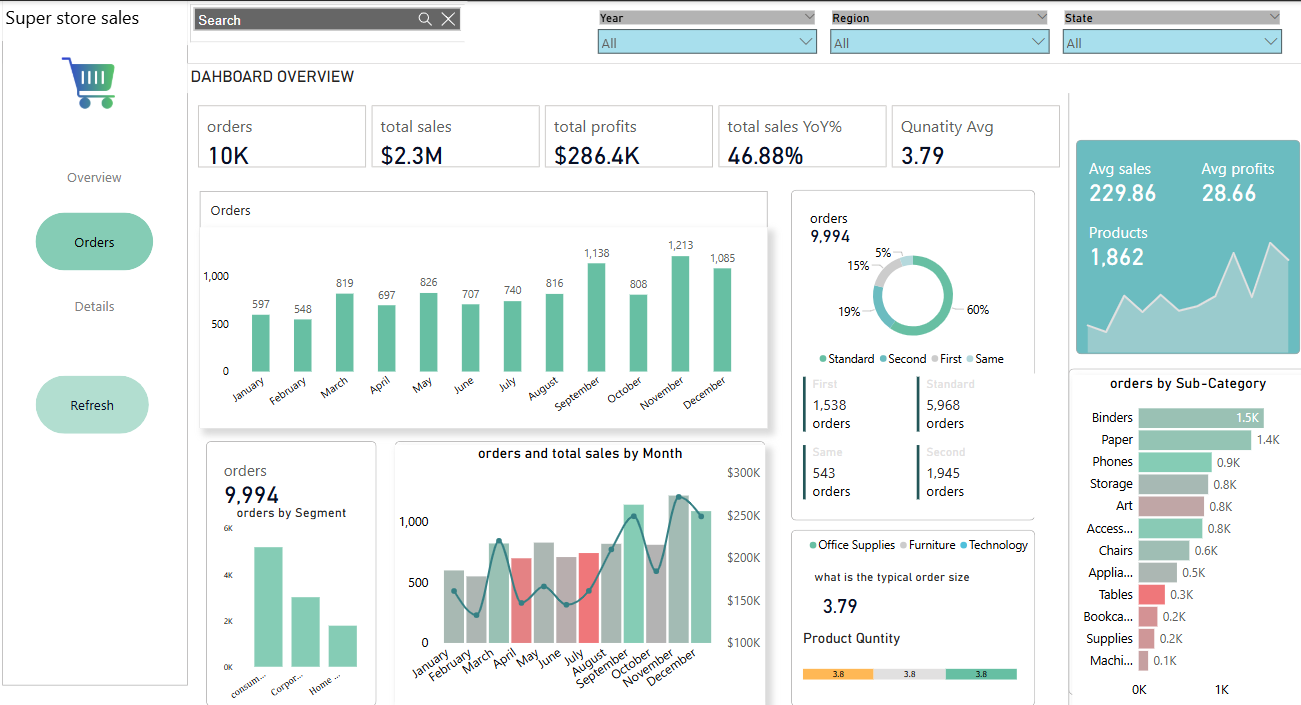
Task: Clear search with the X icon
Action: point(449,19)
